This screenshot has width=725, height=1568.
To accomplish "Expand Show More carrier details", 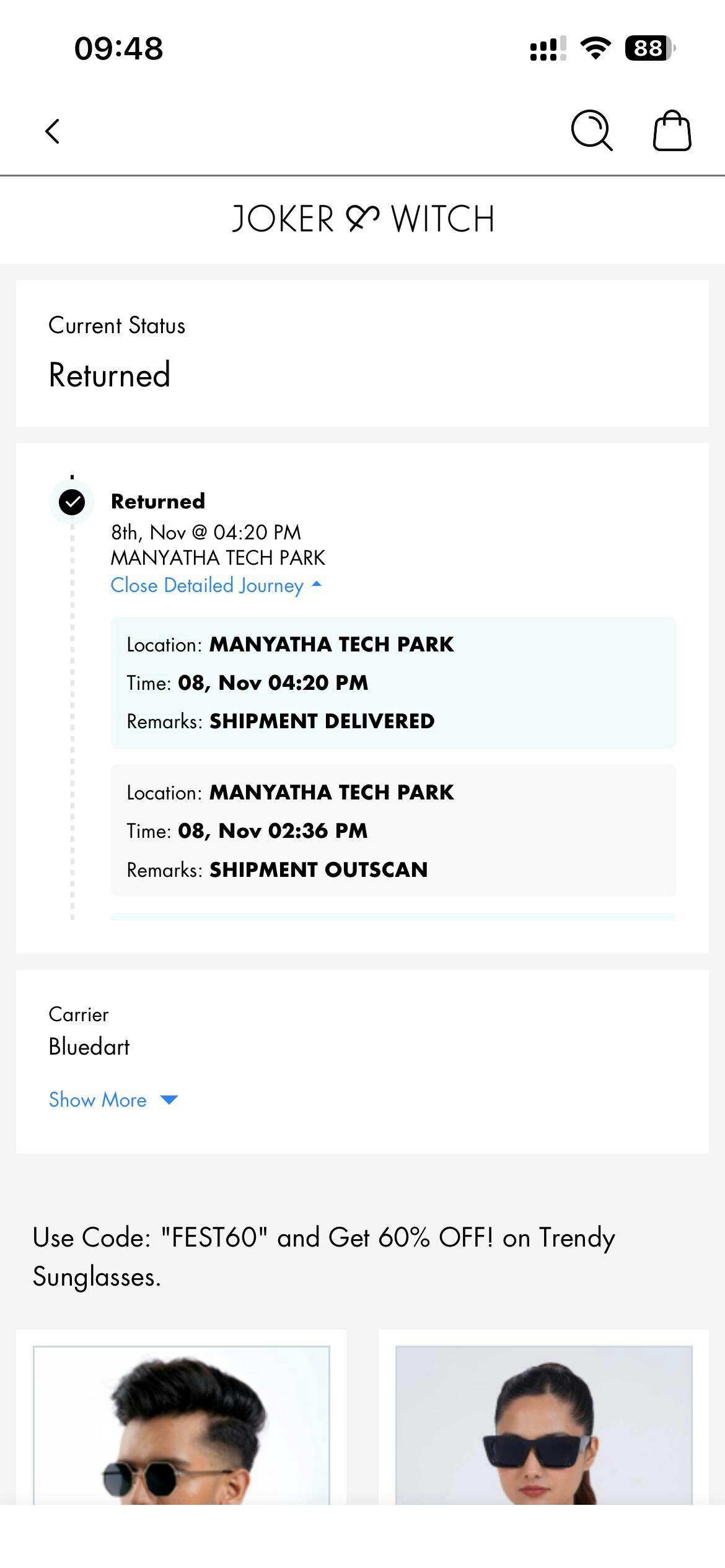I will click(98, 1100).
